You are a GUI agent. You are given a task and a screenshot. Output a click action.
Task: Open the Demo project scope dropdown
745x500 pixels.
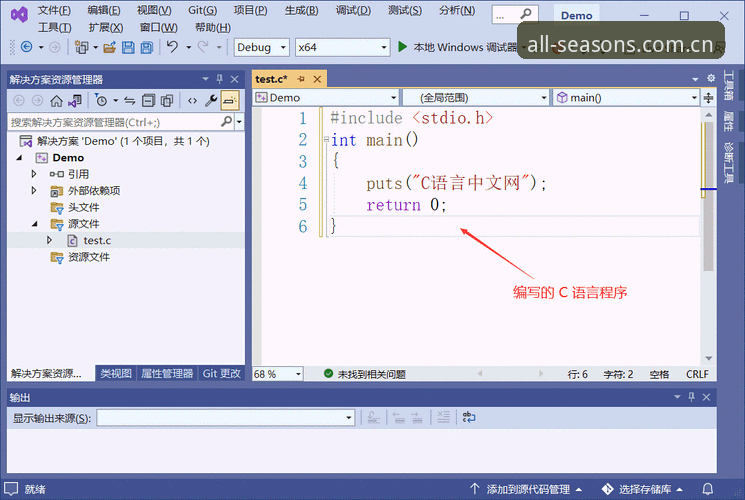coord(326,97)
